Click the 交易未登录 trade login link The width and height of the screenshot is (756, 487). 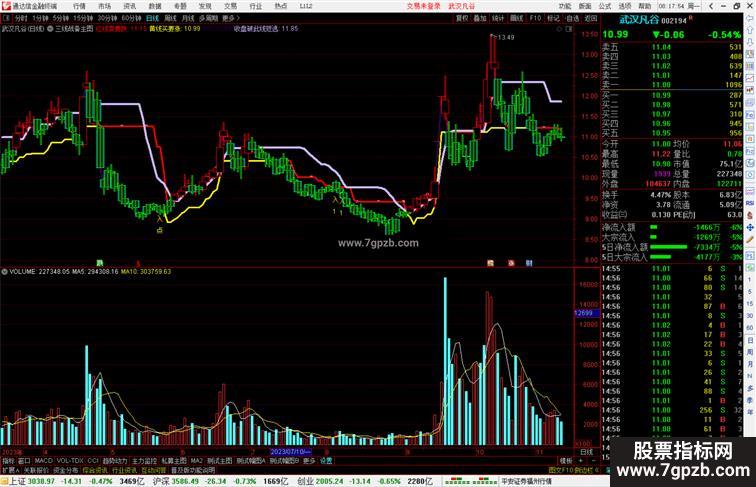point(423,6)
